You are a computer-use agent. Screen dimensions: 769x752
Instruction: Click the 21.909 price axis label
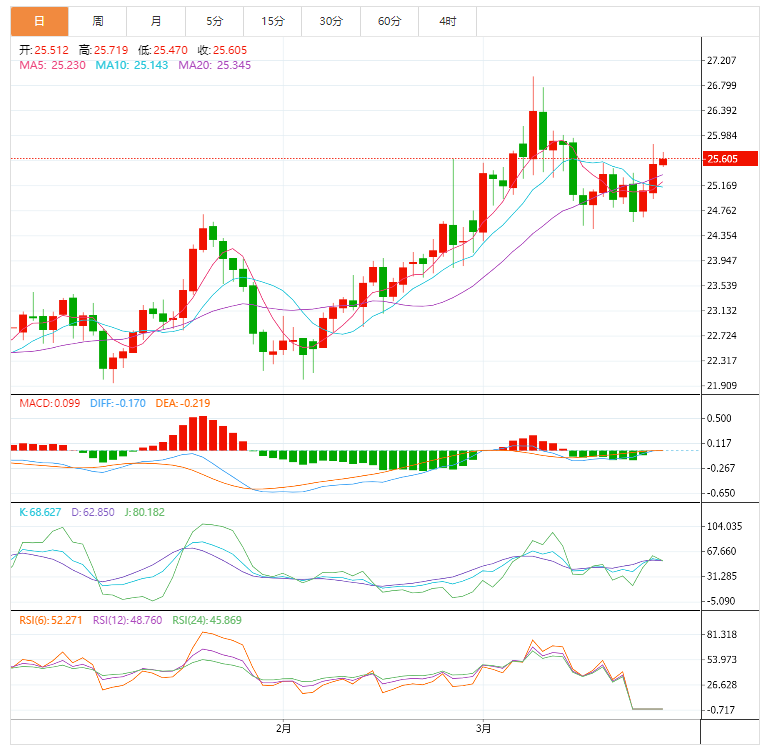[x=721, y=386]
